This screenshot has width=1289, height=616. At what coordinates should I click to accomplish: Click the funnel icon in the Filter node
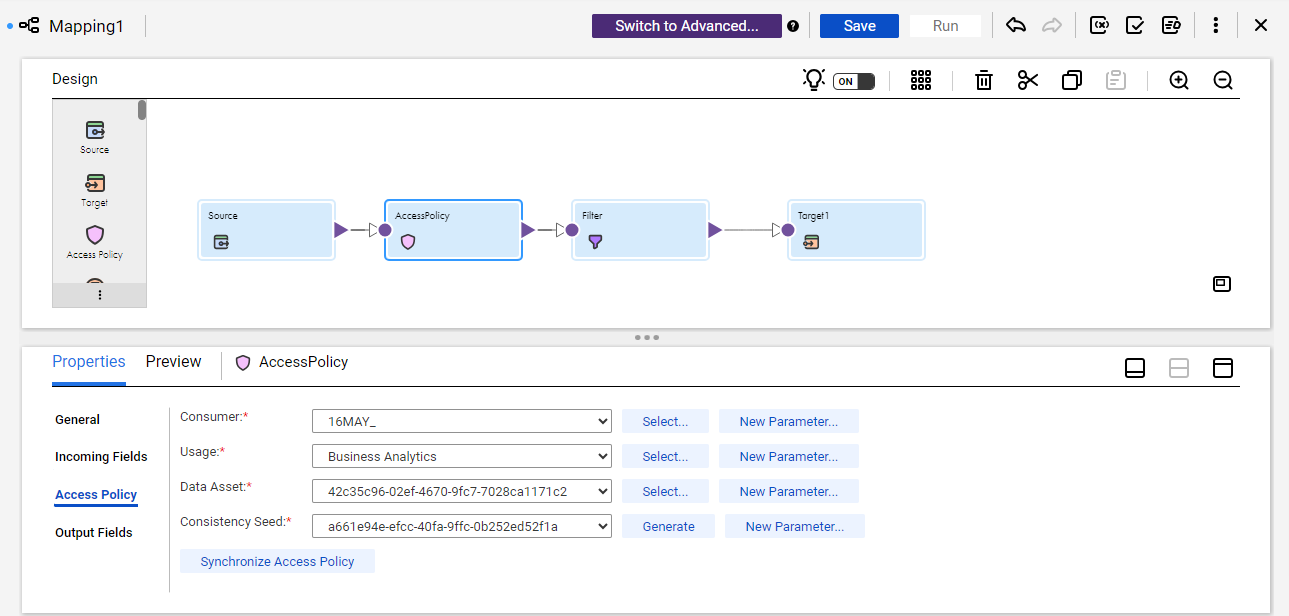pyautogui.click(x=595, y=242)
